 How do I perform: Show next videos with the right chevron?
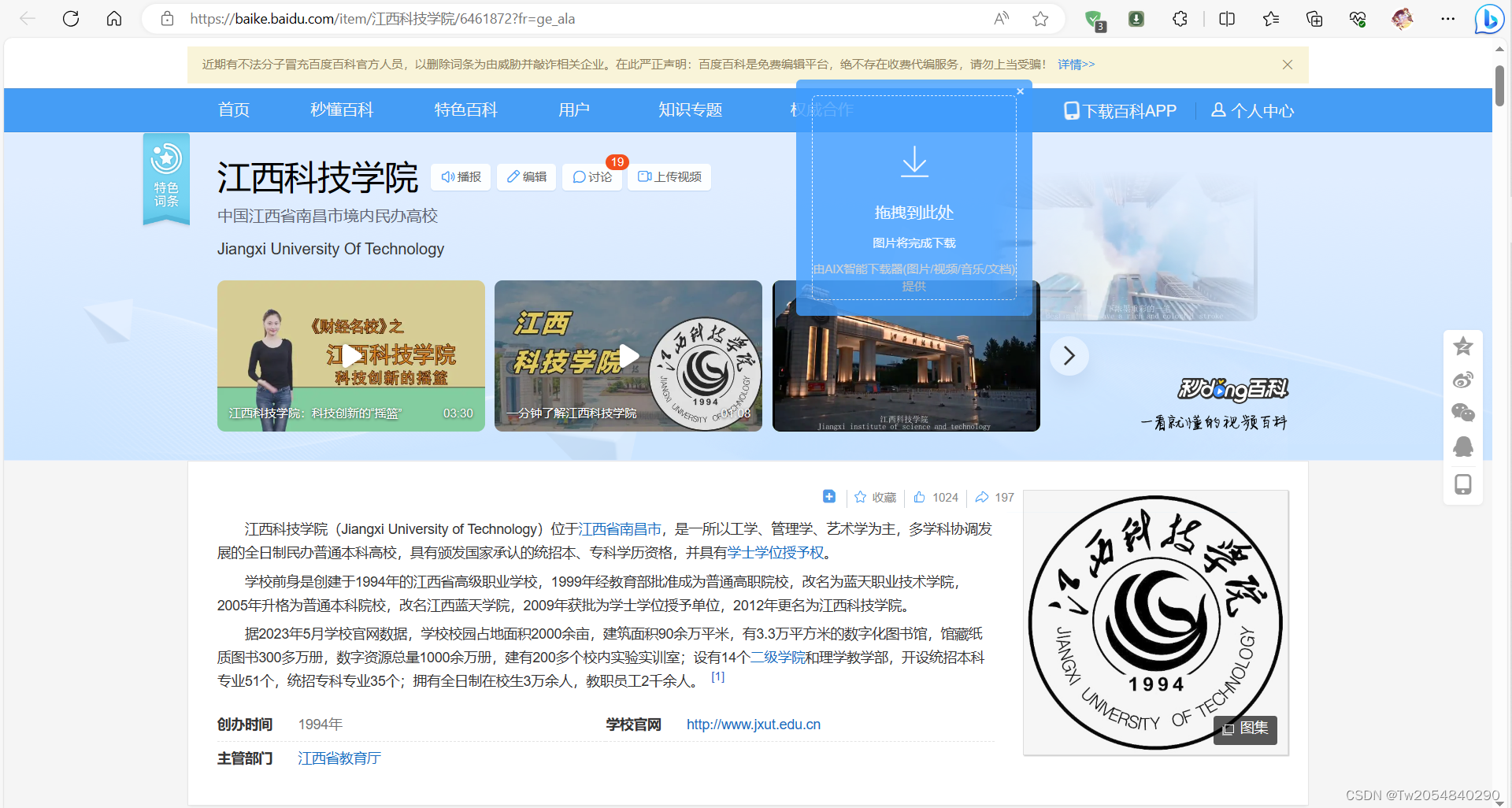(x=1069, y=356)
